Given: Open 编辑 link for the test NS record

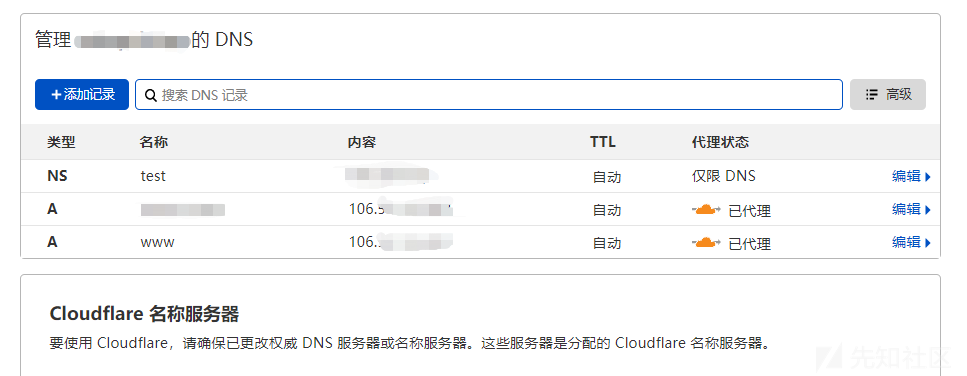Looking at the screenshot, I should [906, 176].
